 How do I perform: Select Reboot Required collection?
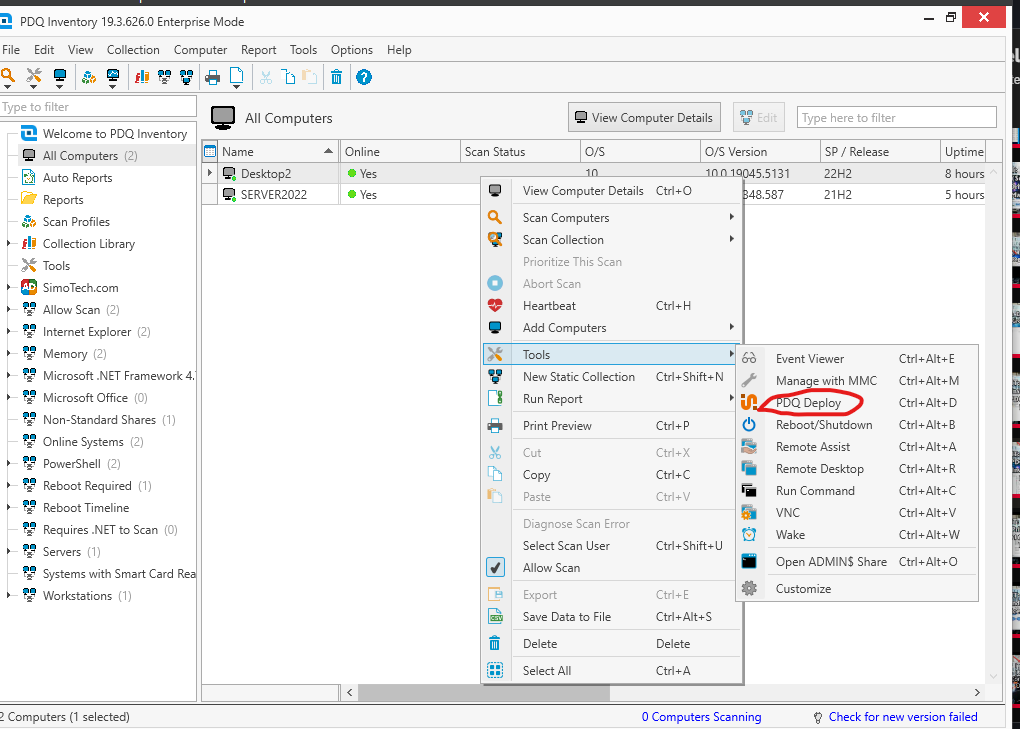coord(87,486)
